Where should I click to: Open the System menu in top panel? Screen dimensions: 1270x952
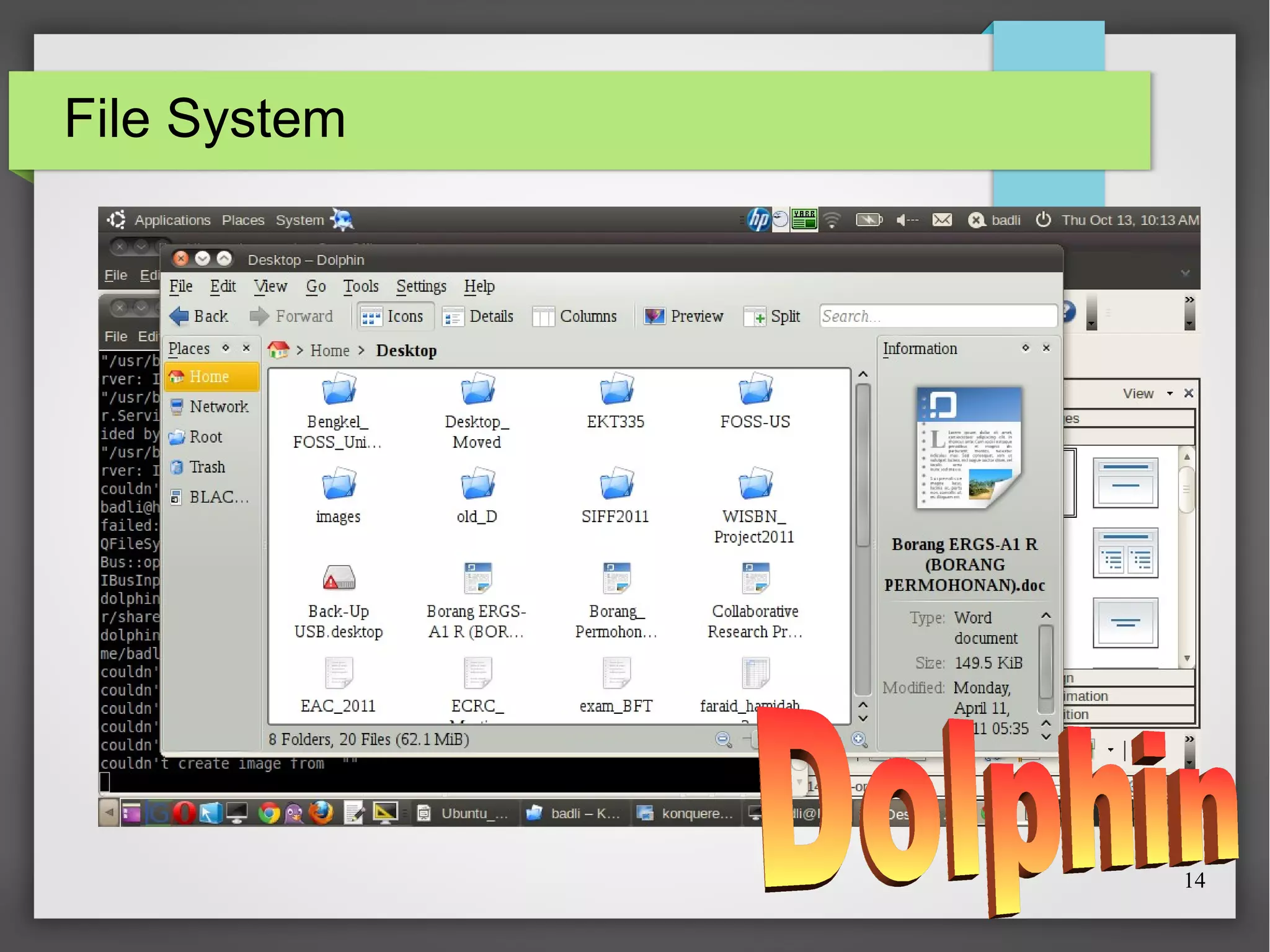pos(300,220)
